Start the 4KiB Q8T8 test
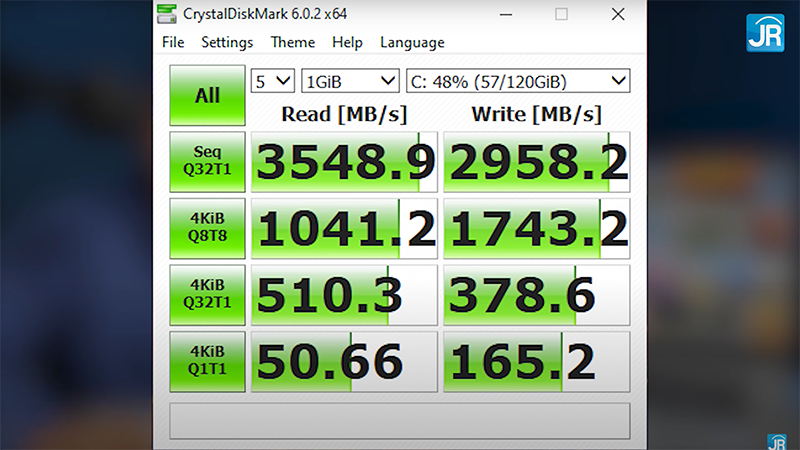Screen dimensions: 800x450 (207, 228)
